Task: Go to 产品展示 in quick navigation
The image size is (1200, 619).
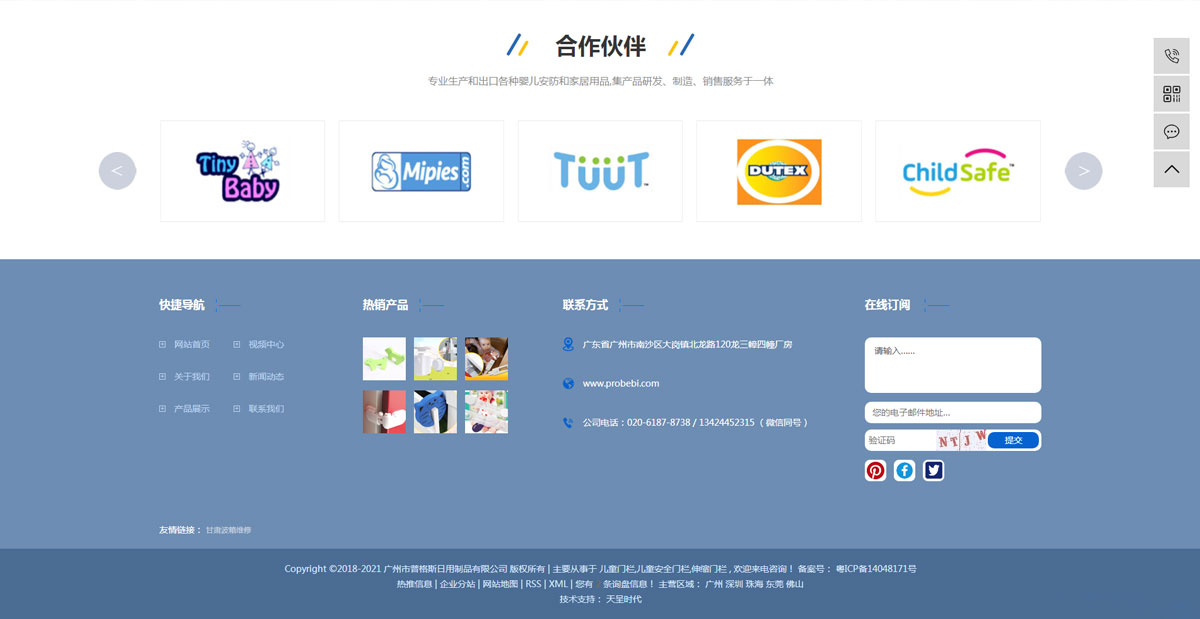Action: (x=192, y=409)
